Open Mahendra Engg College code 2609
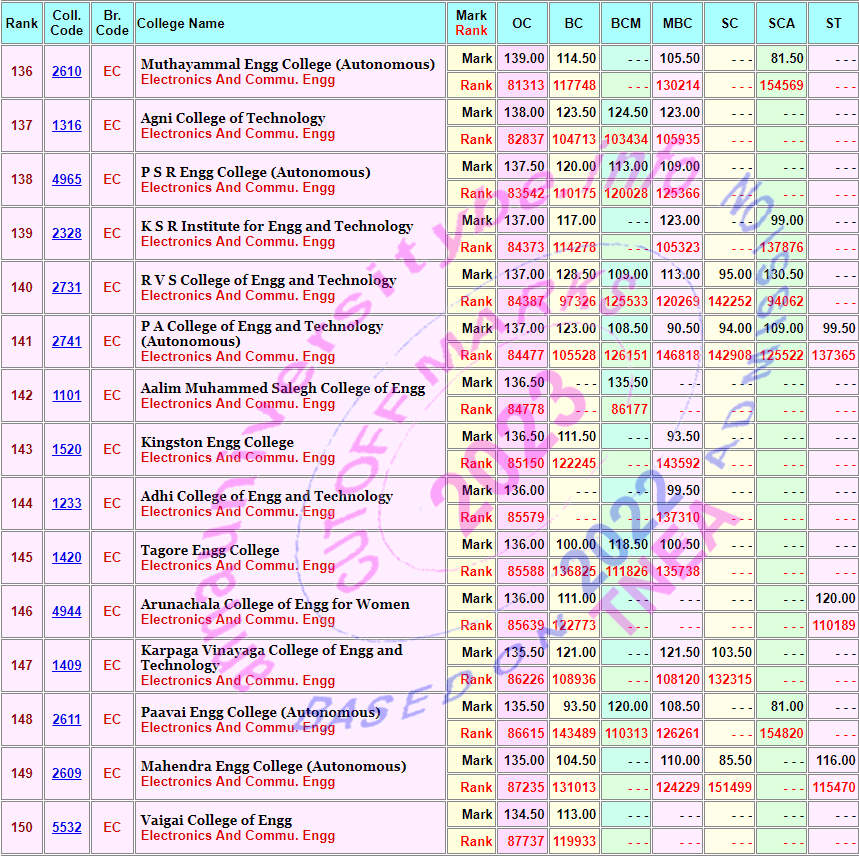The image size is (859, 856). pyautogui.click(x=67, y=774)
